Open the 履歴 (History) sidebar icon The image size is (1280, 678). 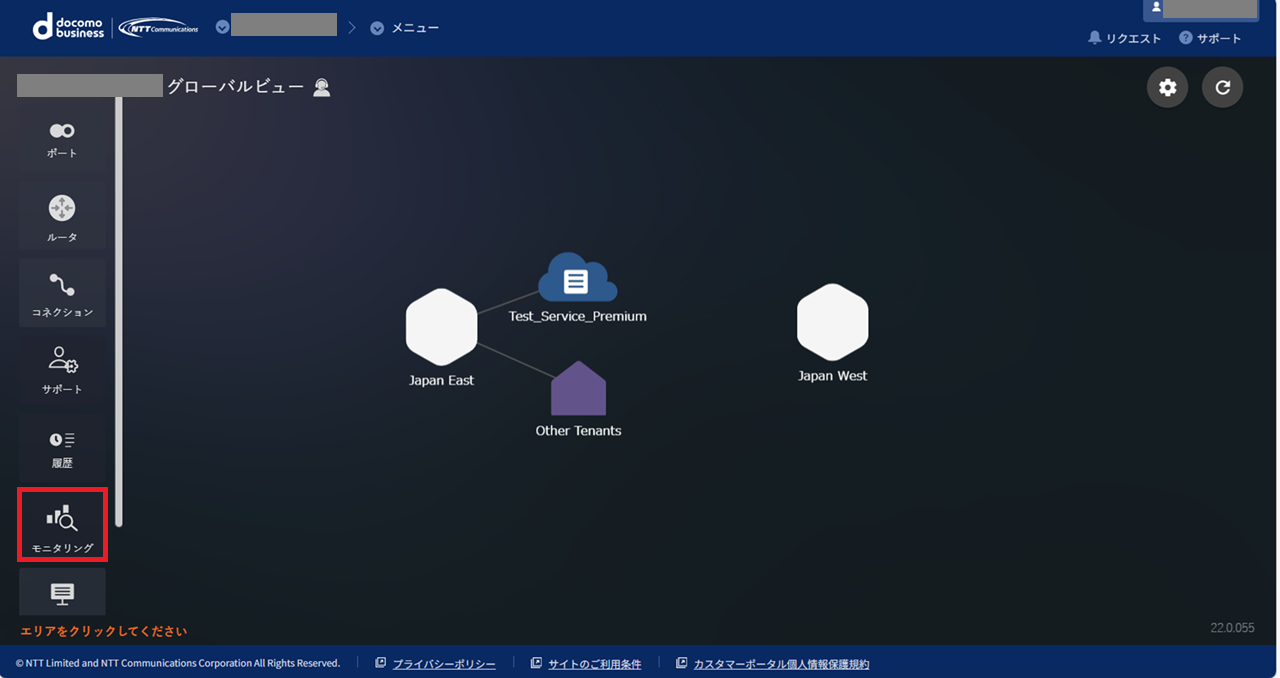(62, 448)
